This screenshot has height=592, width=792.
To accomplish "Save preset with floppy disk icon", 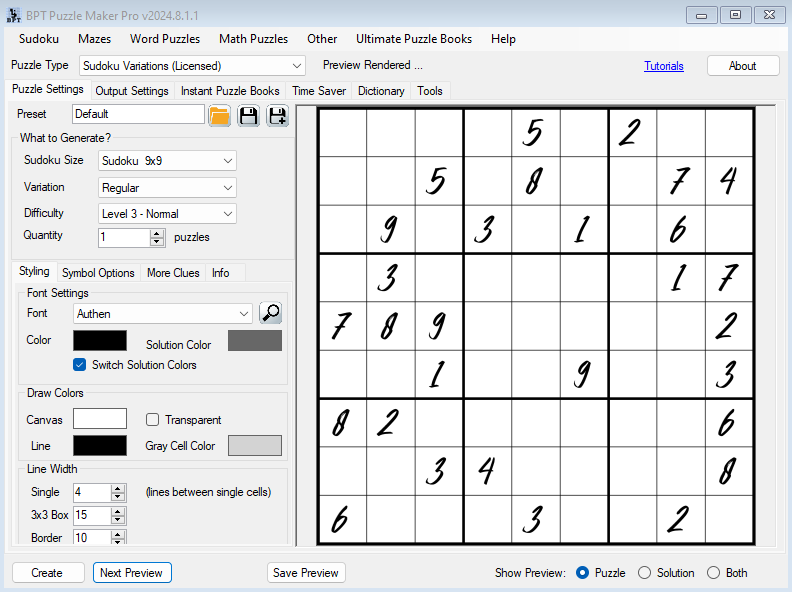I will pos(248,116).
